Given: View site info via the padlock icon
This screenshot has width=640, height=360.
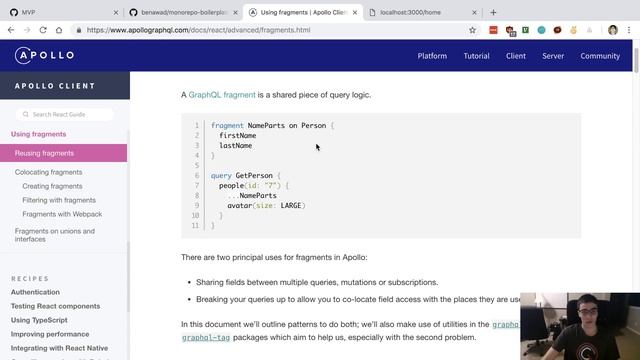Looking at the screenshot, I should [x=79, y=30].
